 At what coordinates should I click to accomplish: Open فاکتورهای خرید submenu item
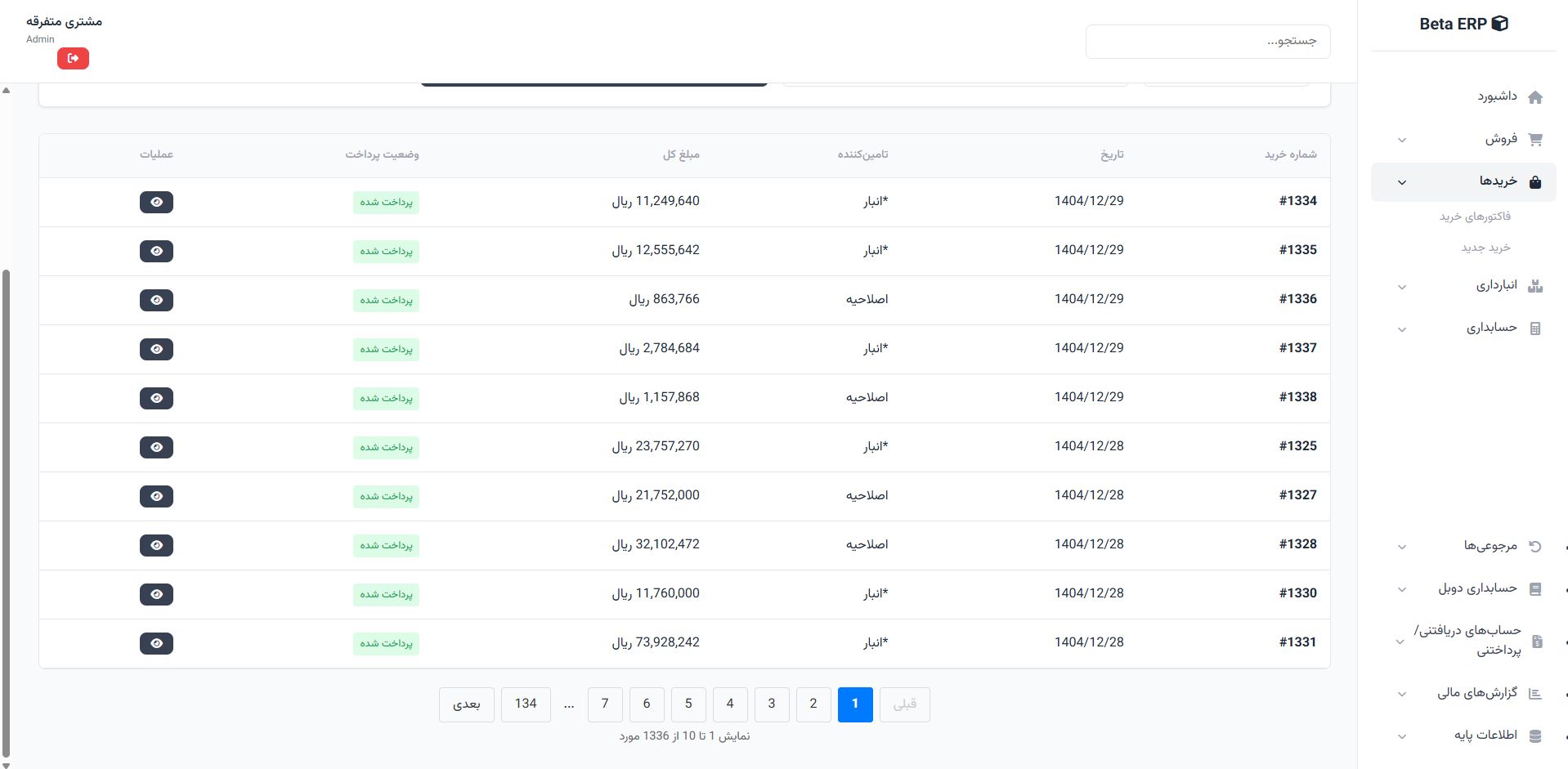(x=1475, y=217)
